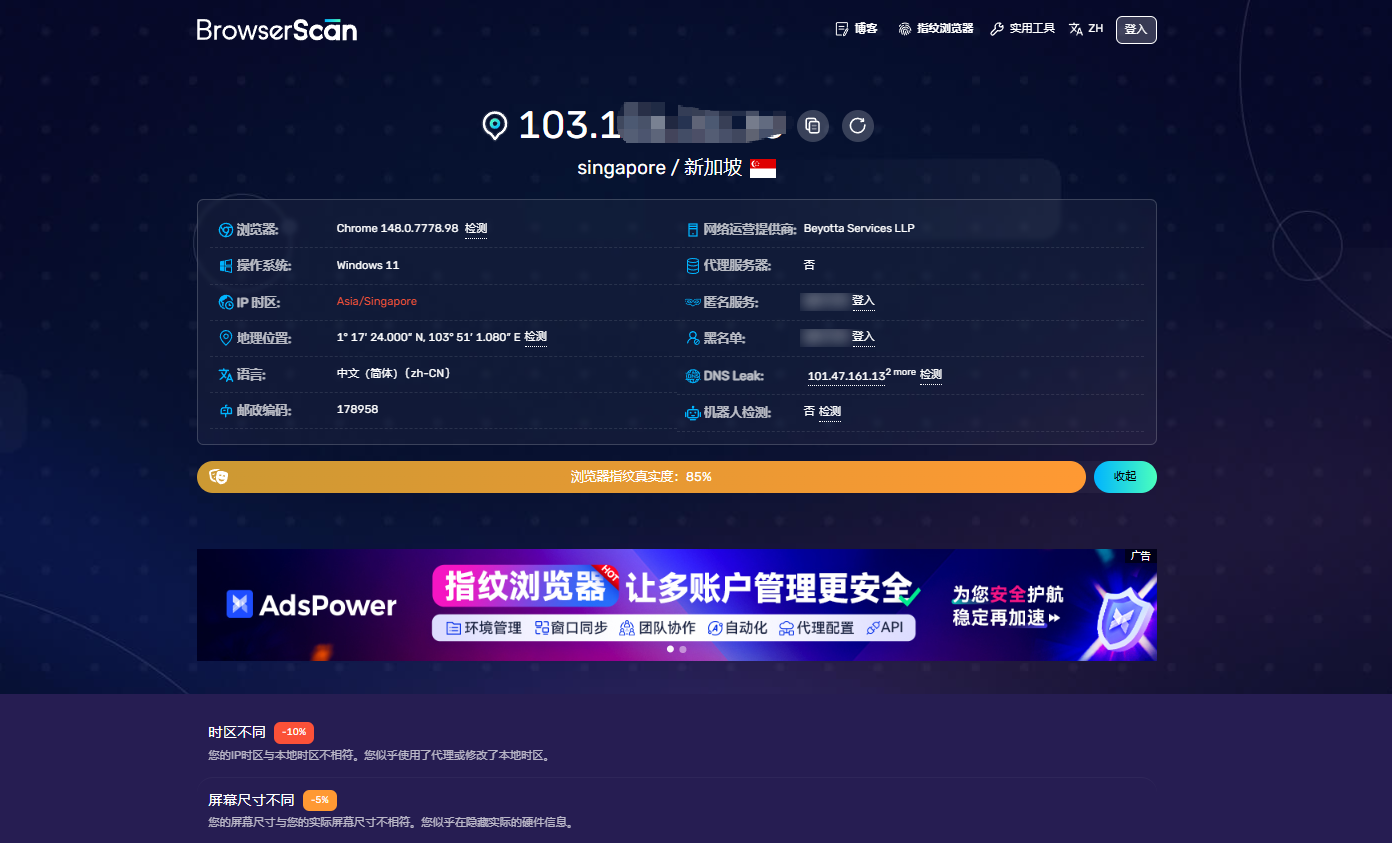This screenshot has height=843, width=1392.
Task: Click the AdsPower logo in the banner
Action: [311, 604]
